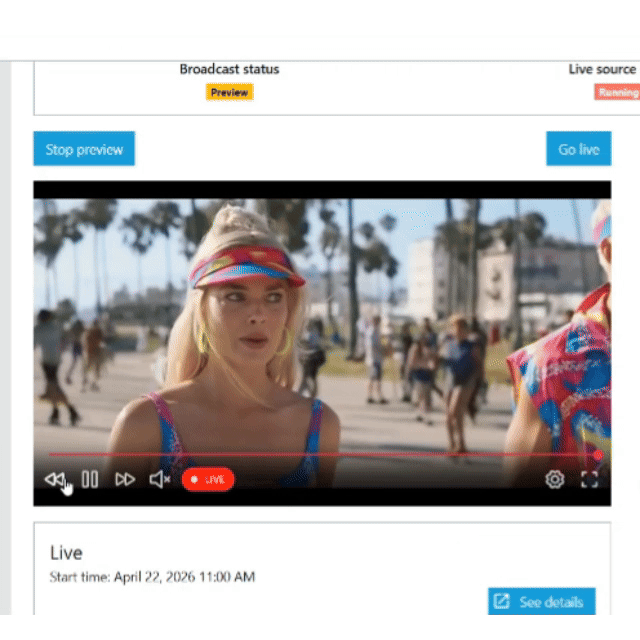Click the yellow Preview status badge
The width and height of the screenshot is (640, 640).
click(x=229, y=92)
